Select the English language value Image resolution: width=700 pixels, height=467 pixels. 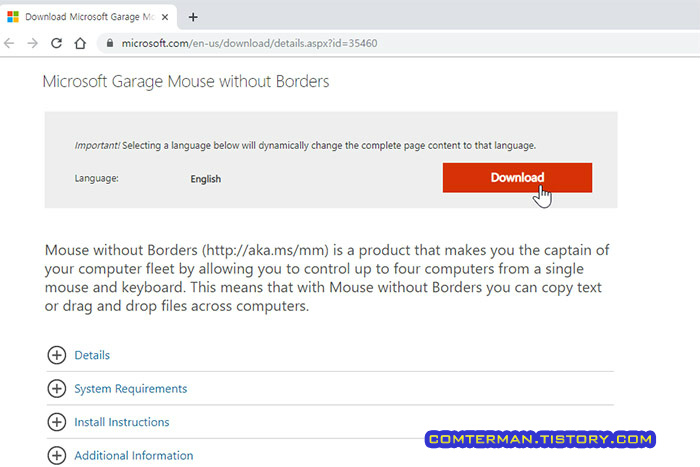(x=205, y=179)
